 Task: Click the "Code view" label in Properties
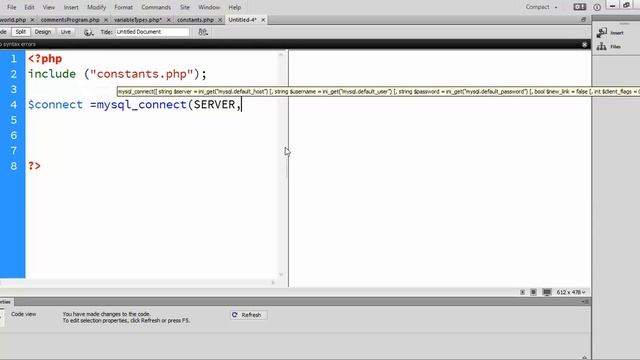point(24,314)
